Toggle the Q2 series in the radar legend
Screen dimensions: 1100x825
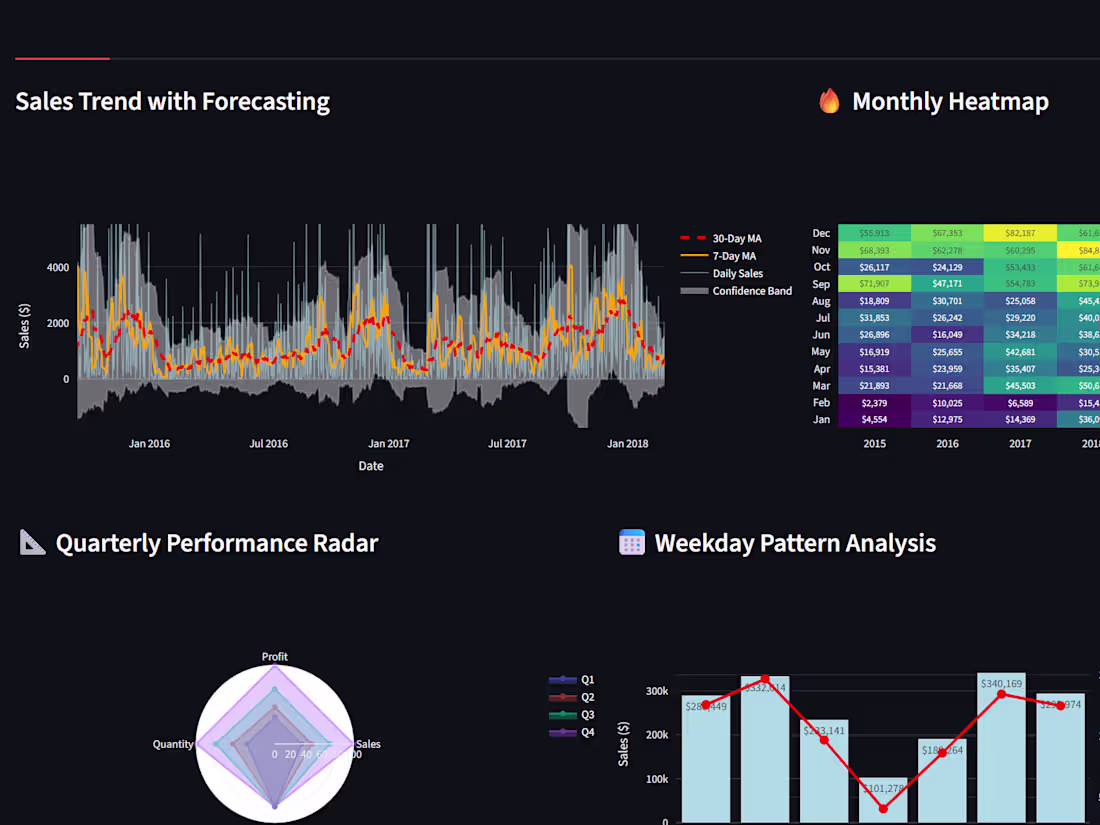(x=562, y=696)
